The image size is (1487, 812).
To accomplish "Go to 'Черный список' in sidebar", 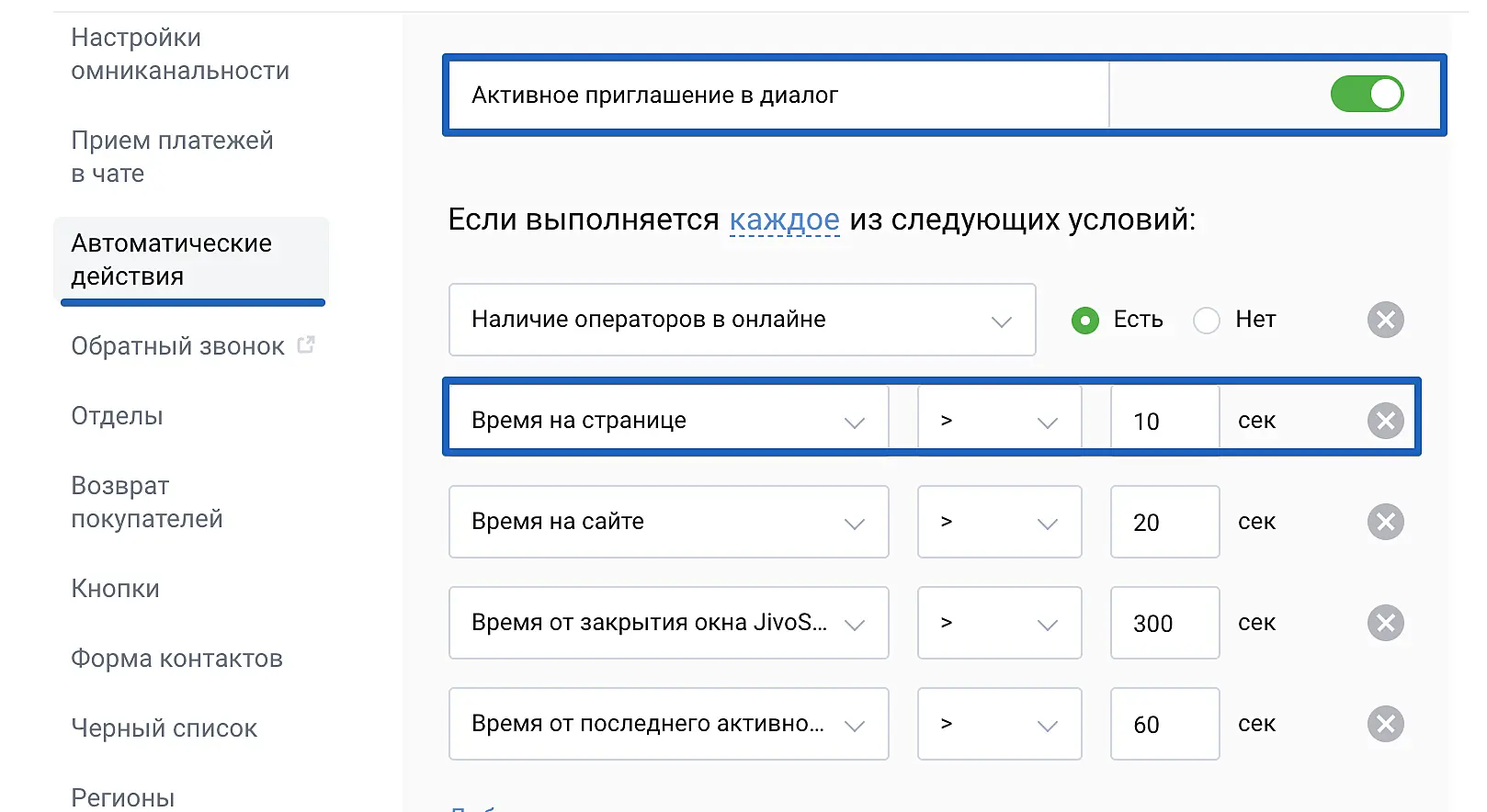I will click(x=164, y=728).
